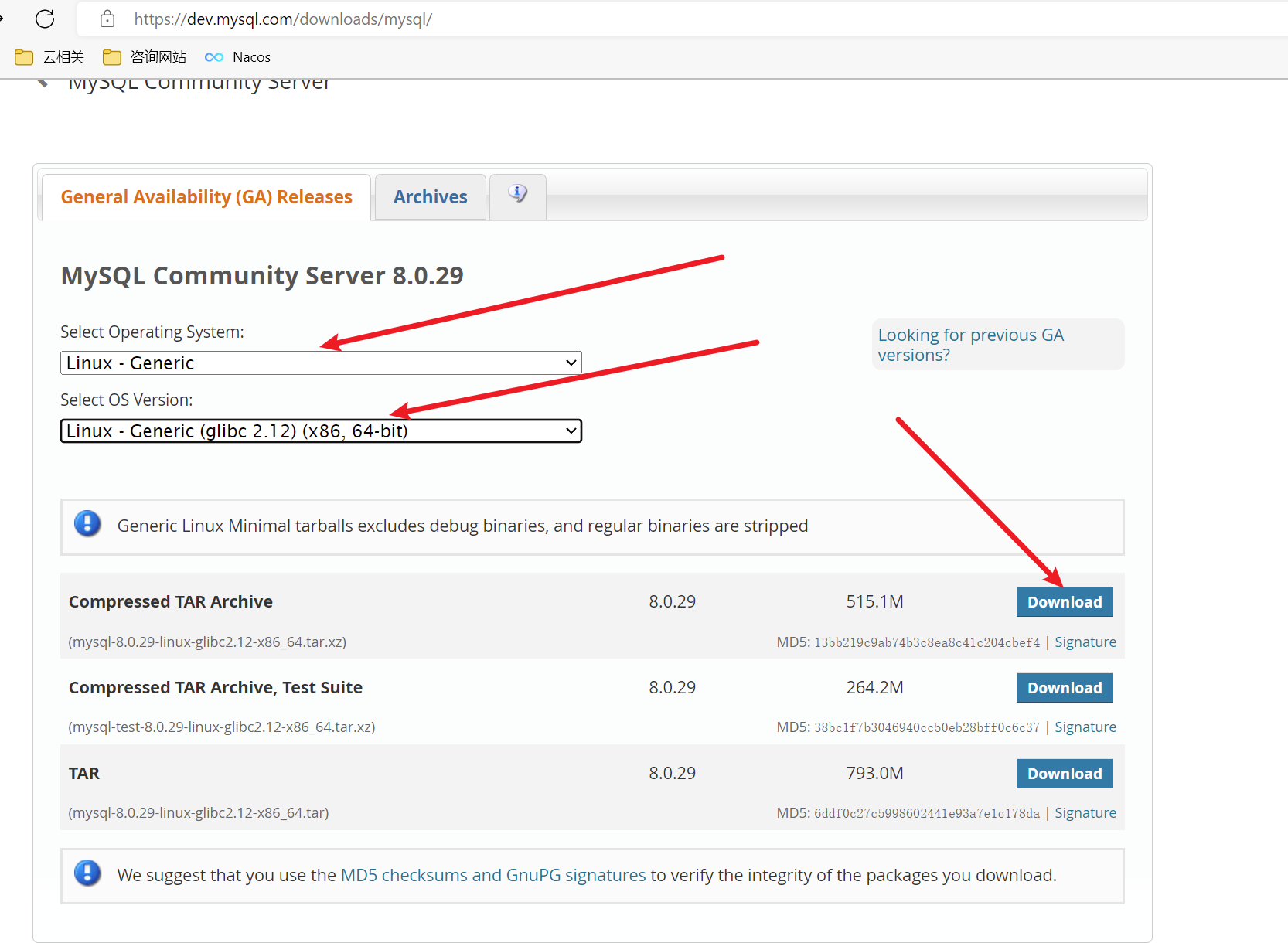The width and height of the screenshot is (1288, 943).
Task: Open the Nacos bookmark
Action: click(x=237, y=57)
